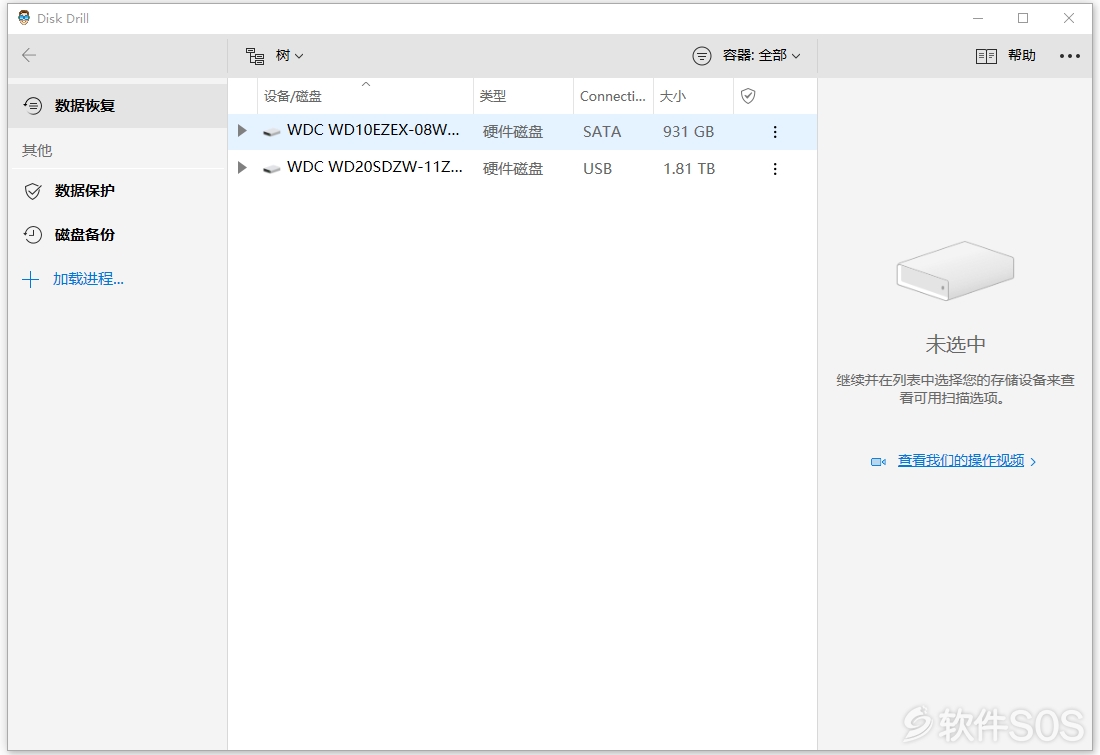Open the 树 view mode dropdown

click(x=274, y=55)
